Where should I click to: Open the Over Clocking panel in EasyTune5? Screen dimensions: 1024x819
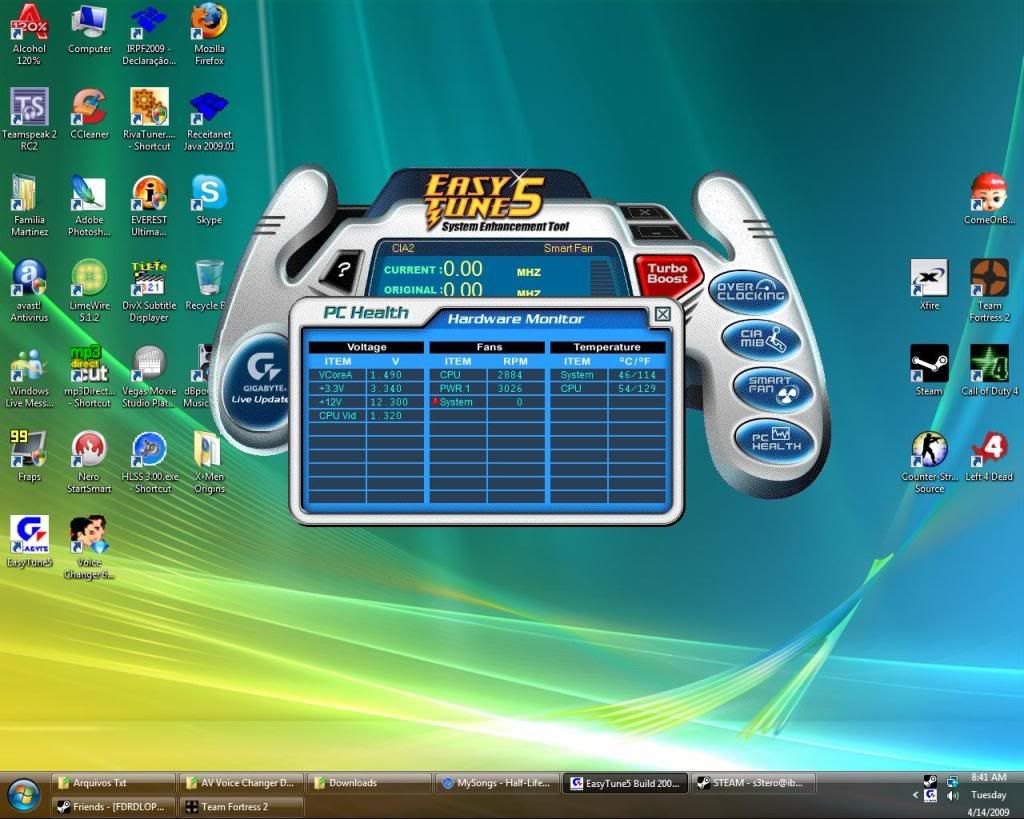(749, 292)
